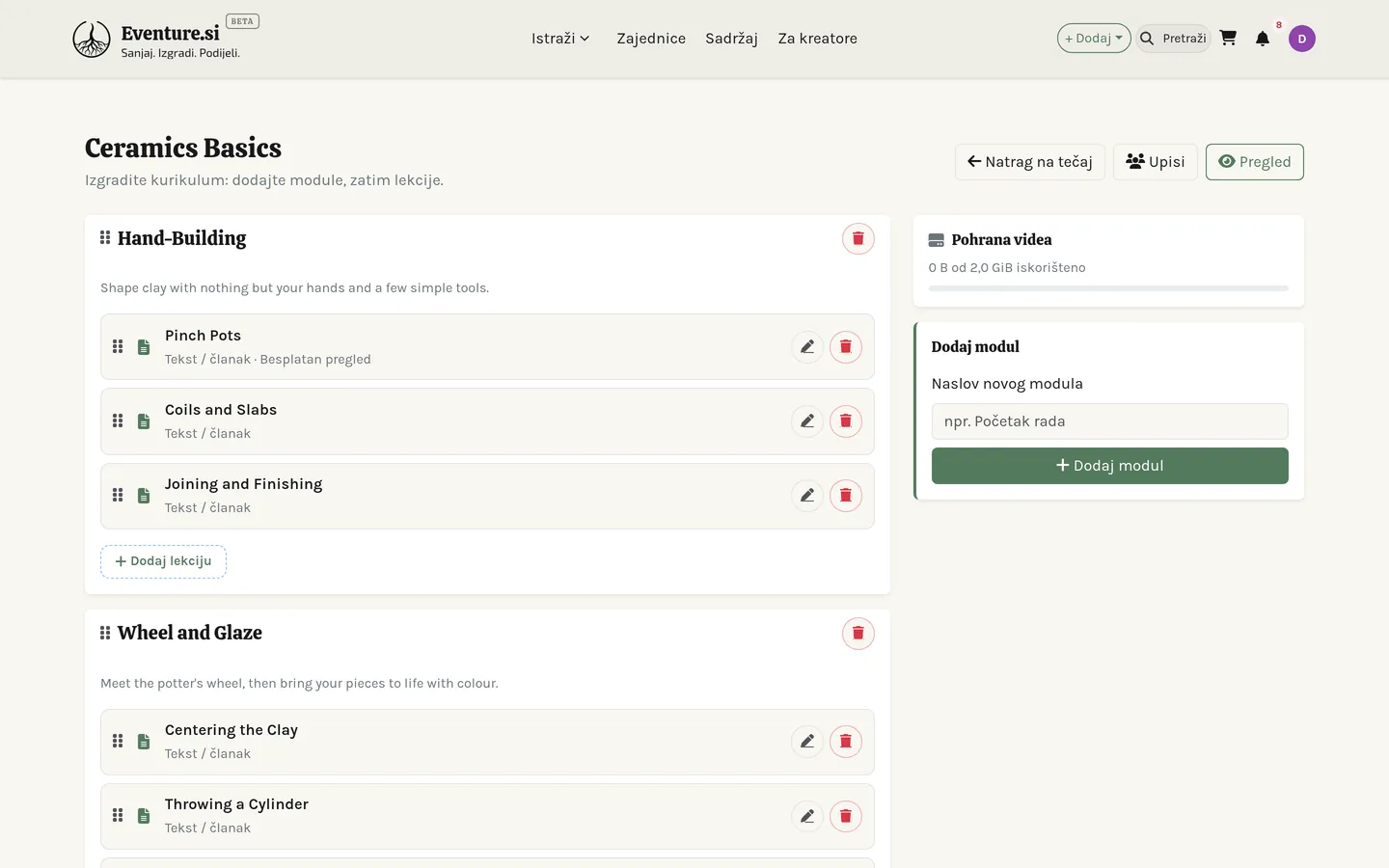Screen dimensions: 1389x868
Task: Click the video storage usage bar
Action: click(1108, 288)
